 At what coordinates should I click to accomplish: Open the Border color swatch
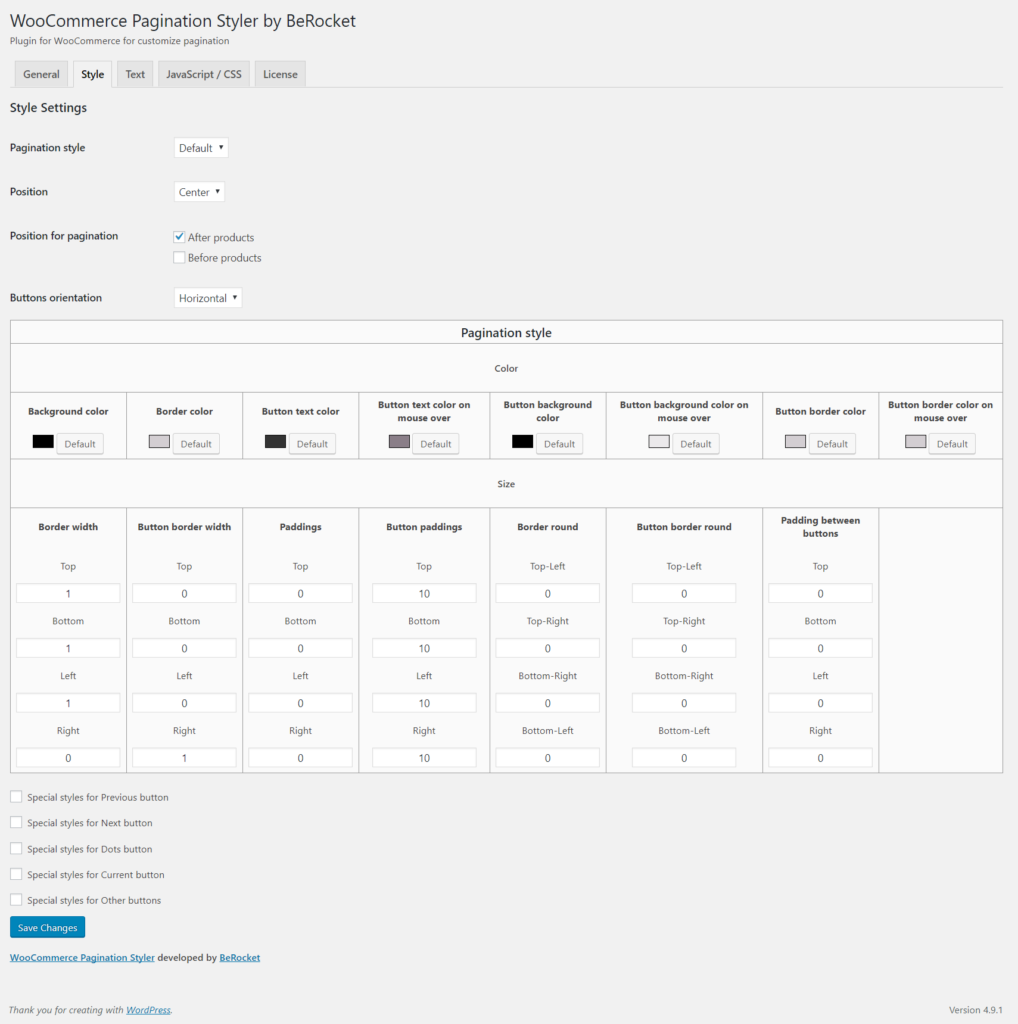click(x=159, y=441)
